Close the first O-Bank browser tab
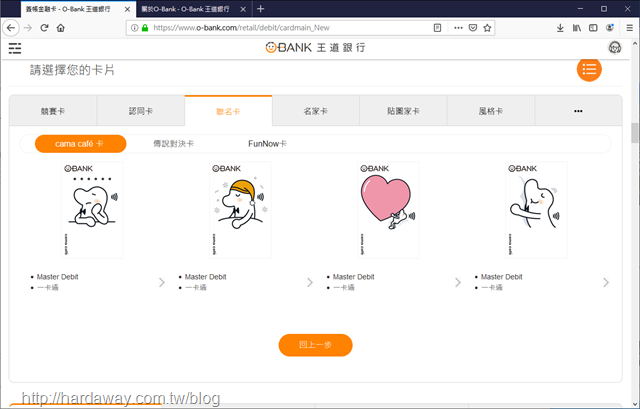This screenshot has height=409, width=640. point(127,9)
